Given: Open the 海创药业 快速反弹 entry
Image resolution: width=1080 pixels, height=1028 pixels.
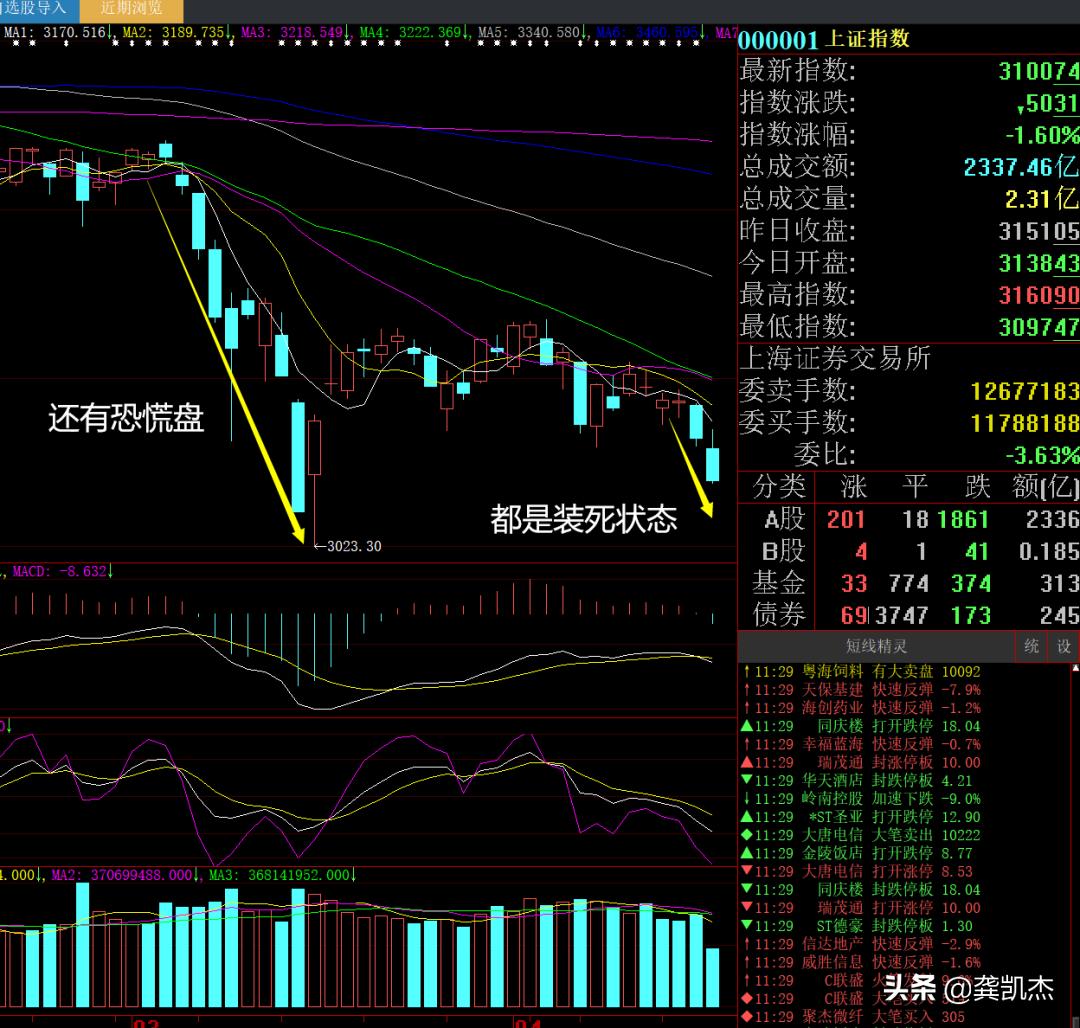Looking at the screenshot, I should tap(860, 708).
